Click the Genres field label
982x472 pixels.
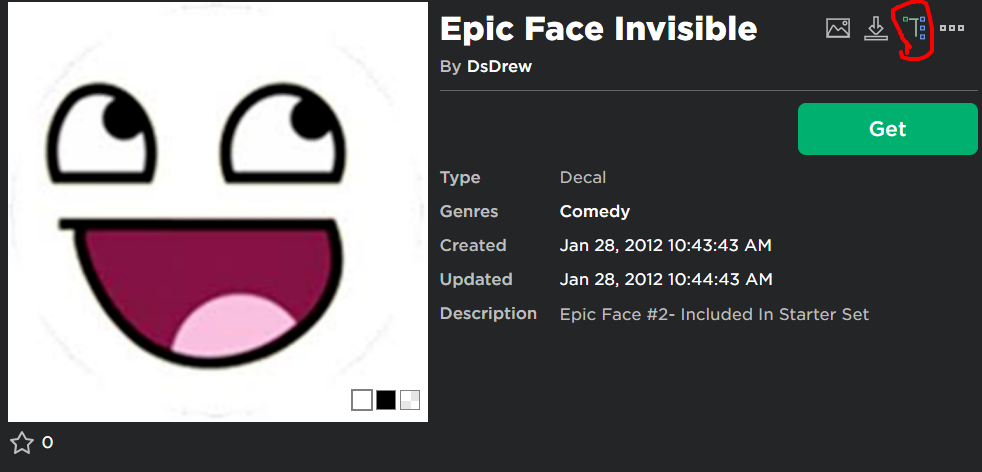pyautogui.click(x=468, y=211)
